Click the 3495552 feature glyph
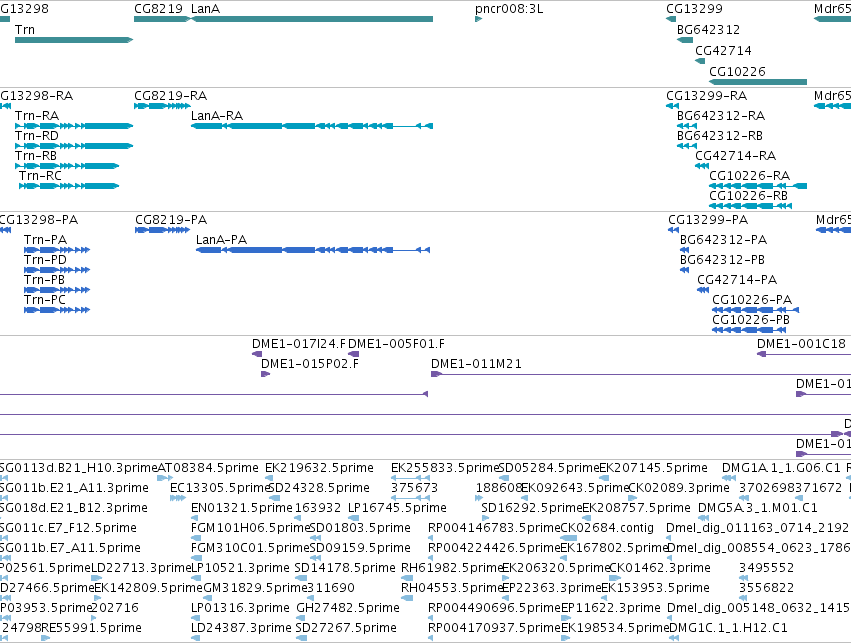Image resolution: width=851 pixels, height=643 pixels. 742,578
